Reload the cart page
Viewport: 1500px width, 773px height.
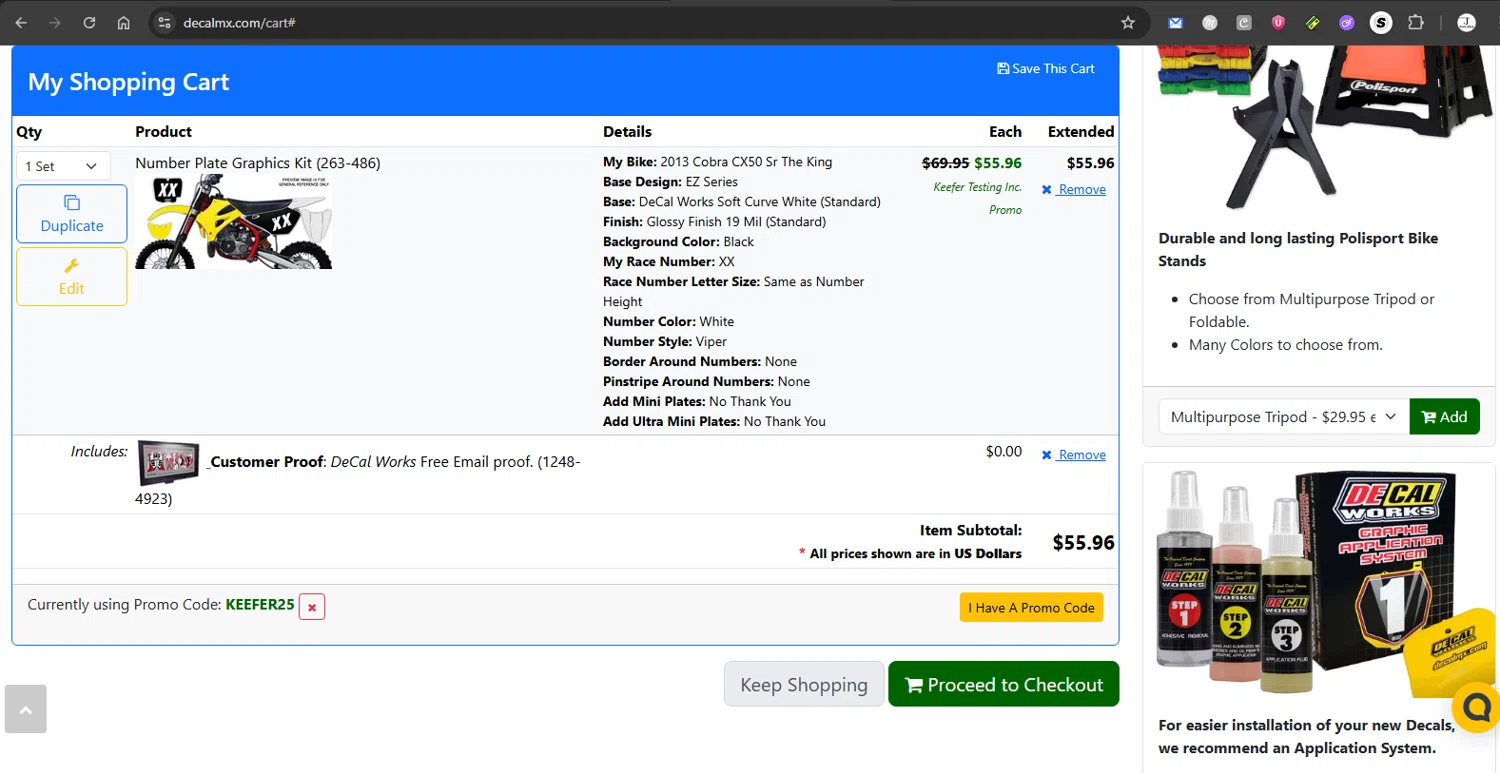click(89, 23)
